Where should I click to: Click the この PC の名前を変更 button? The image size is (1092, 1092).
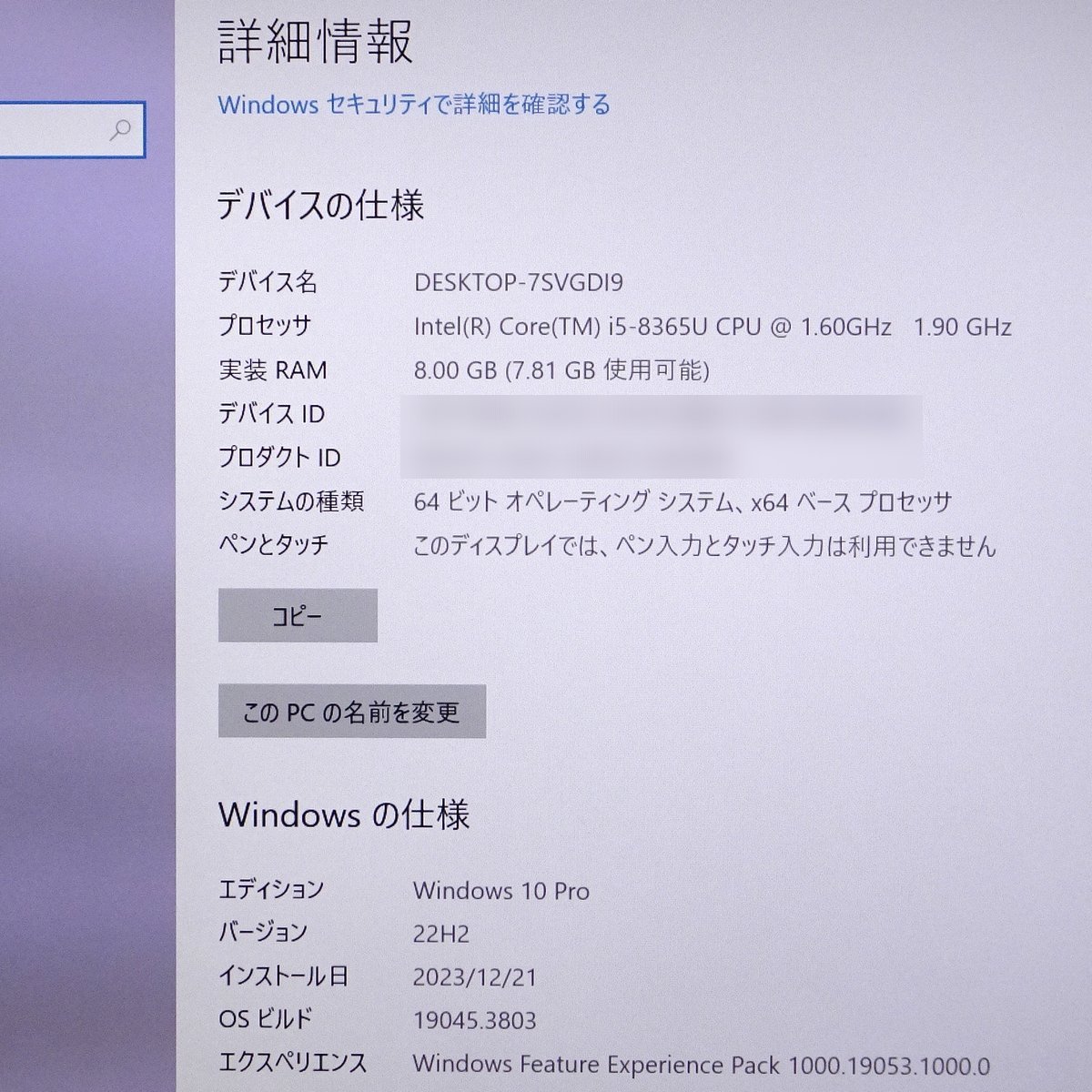pos(351,712)
